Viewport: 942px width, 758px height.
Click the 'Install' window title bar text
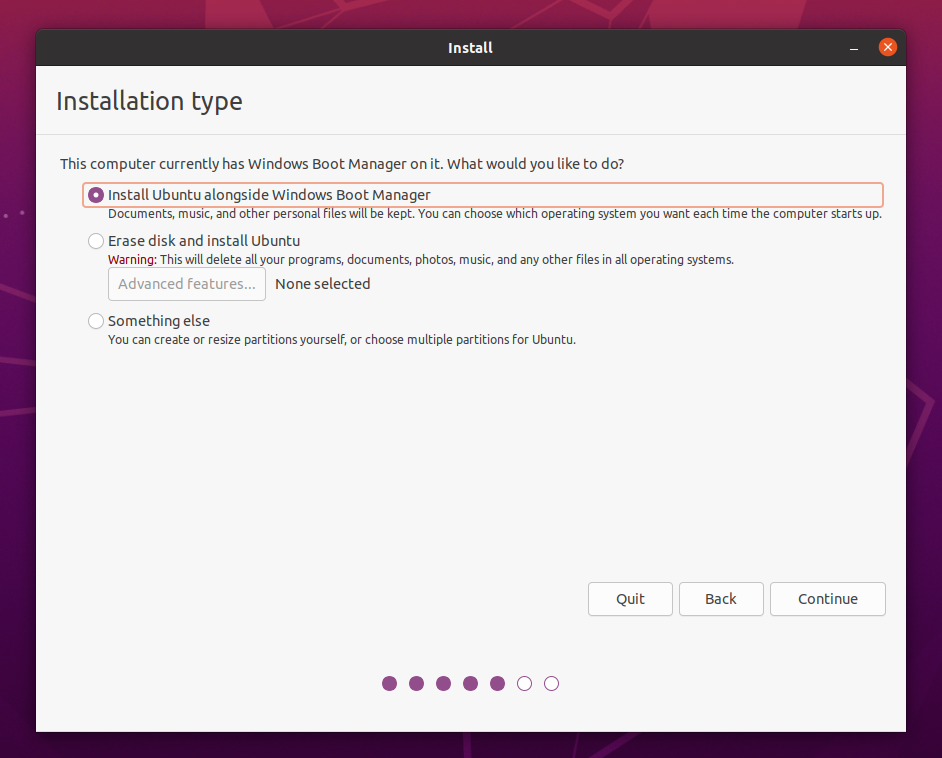(x=470, y=48)
